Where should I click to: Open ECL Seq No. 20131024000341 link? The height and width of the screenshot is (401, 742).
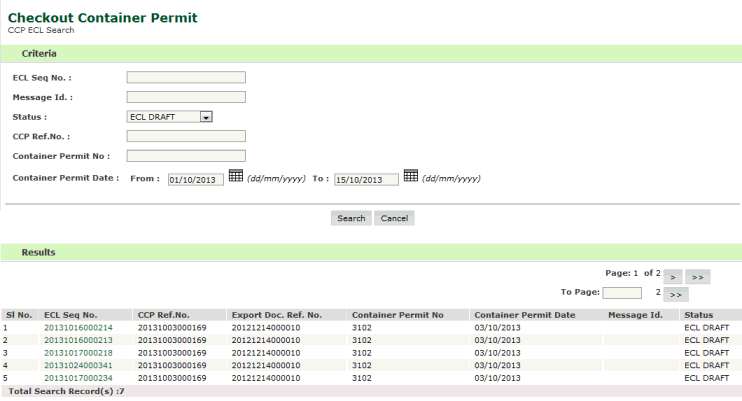click(78, 366)
